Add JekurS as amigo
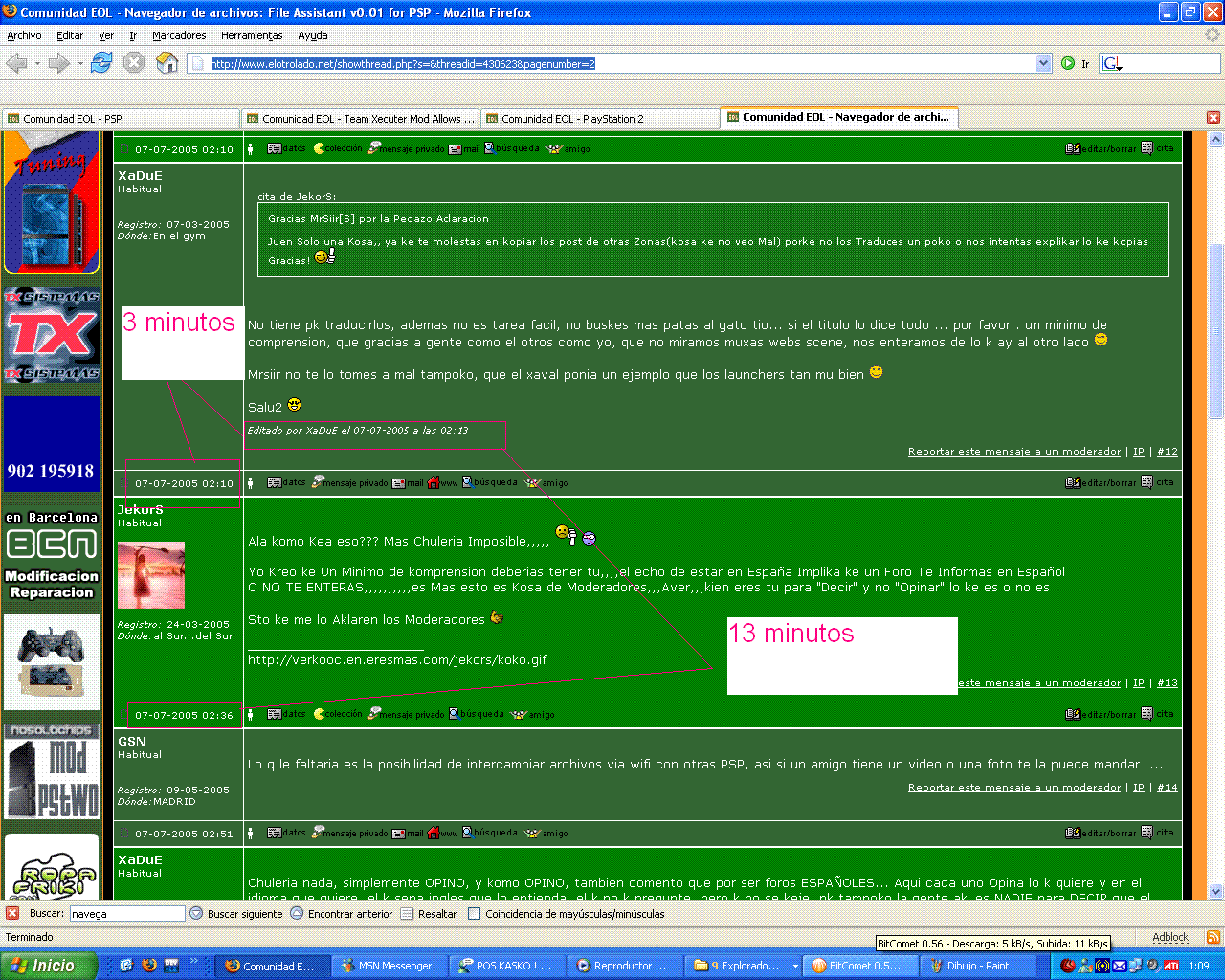 (546, 483)
